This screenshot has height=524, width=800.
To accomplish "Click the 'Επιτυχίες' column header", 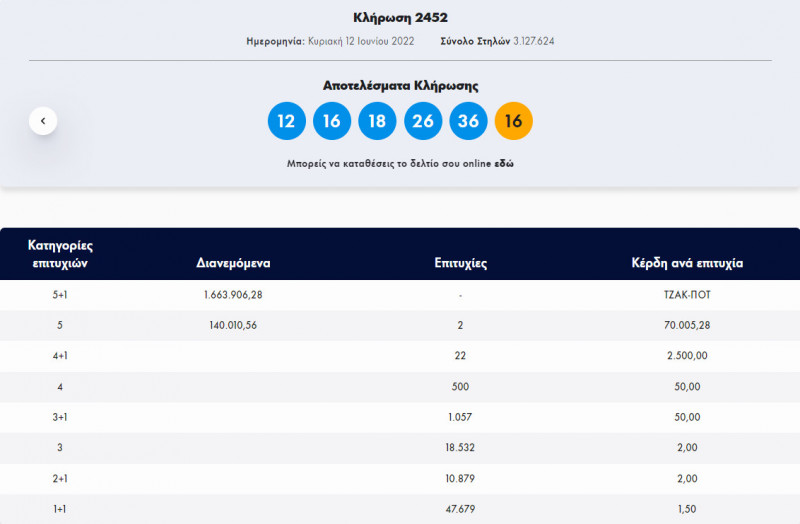I will tap(460, 264).
